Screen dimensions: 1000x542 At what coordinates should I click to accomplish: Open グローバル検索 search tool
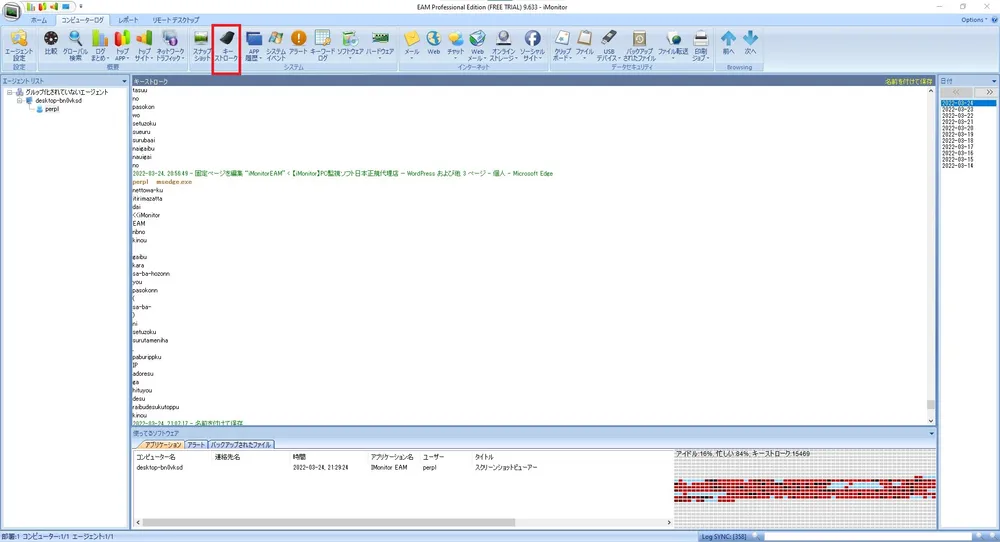pos(75,45)
